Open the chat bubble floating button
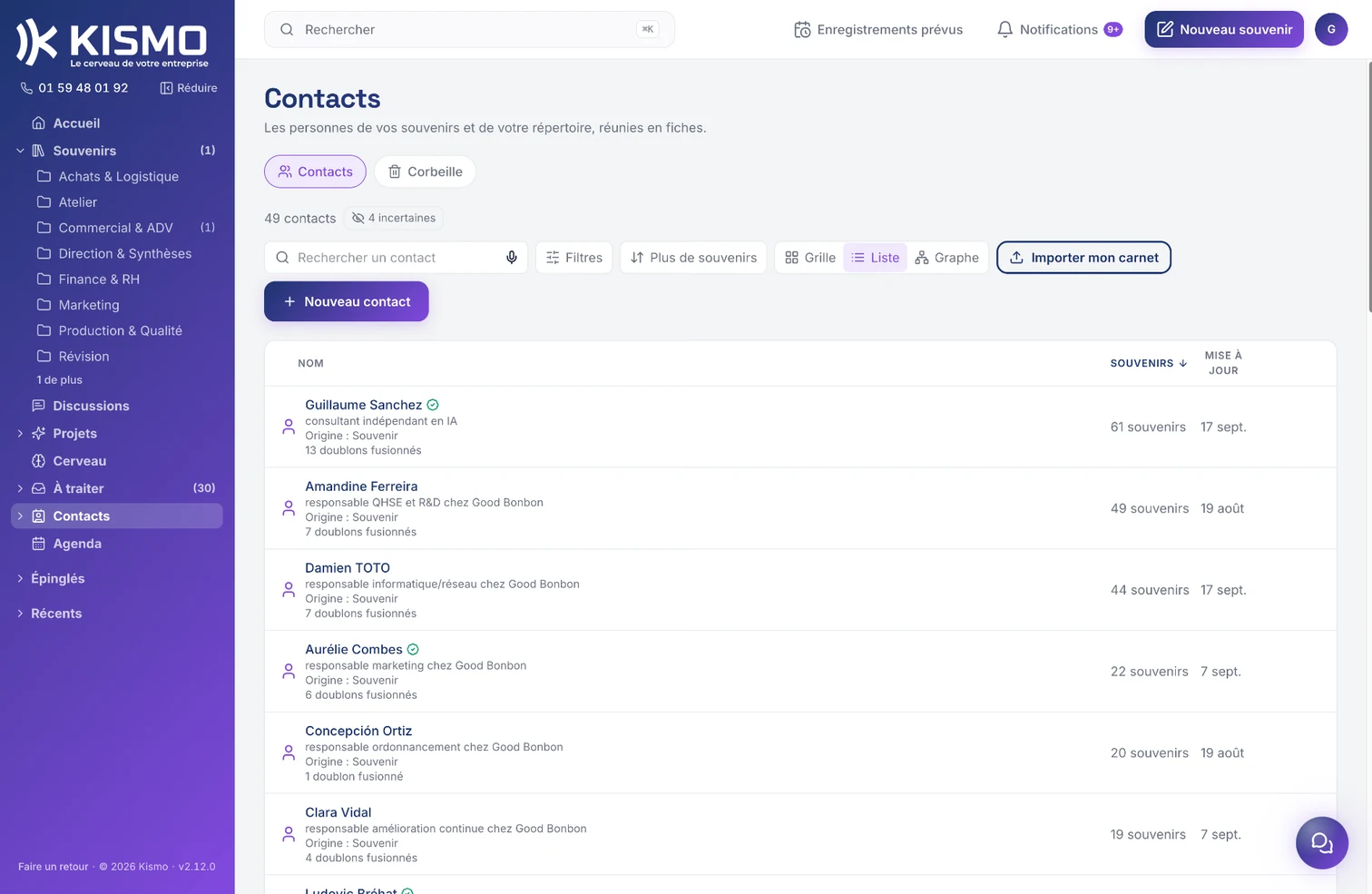The height and width of the screenshot is (894, 1372). [x=1321, y=843]
